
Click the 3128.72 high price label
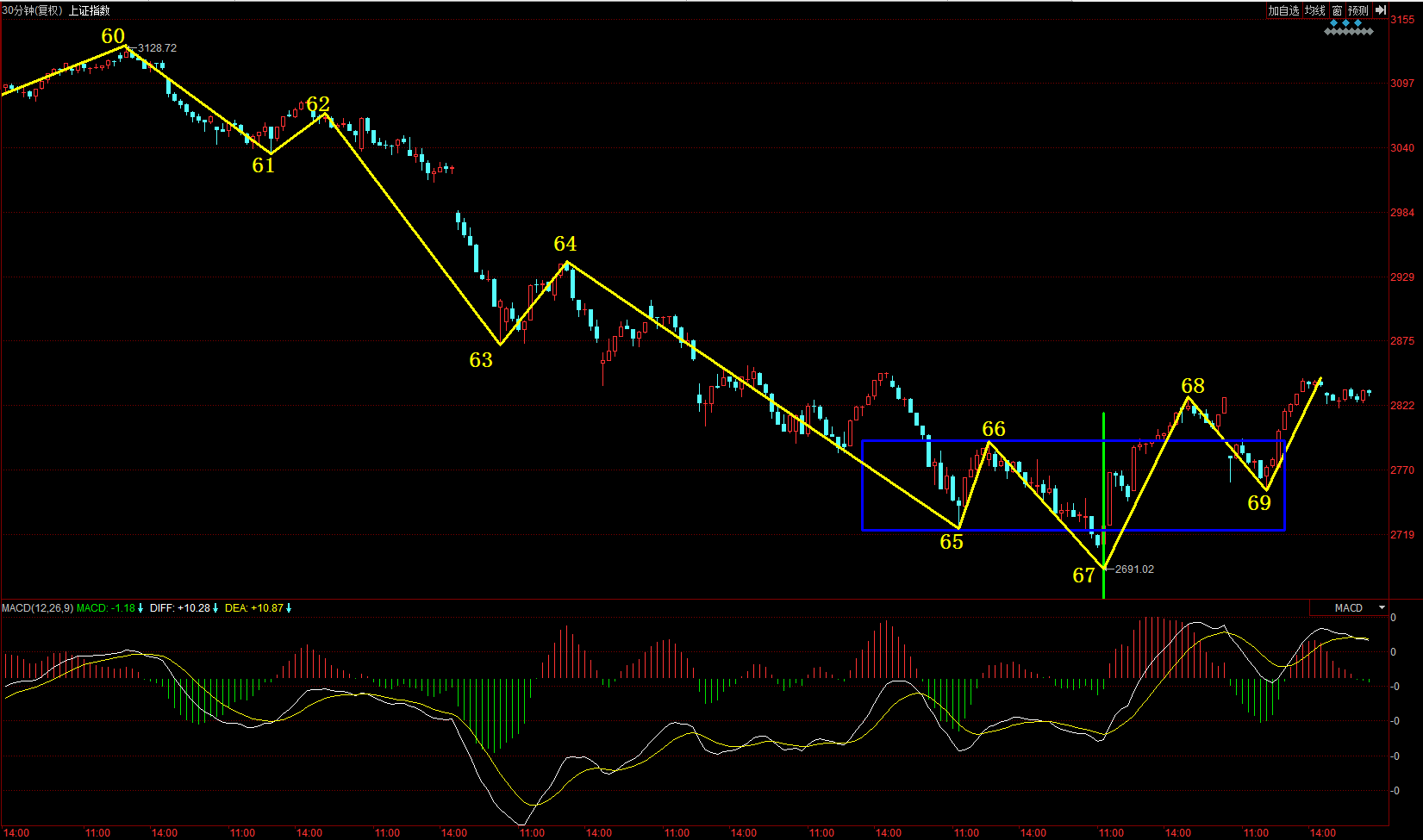coord(157,48)
